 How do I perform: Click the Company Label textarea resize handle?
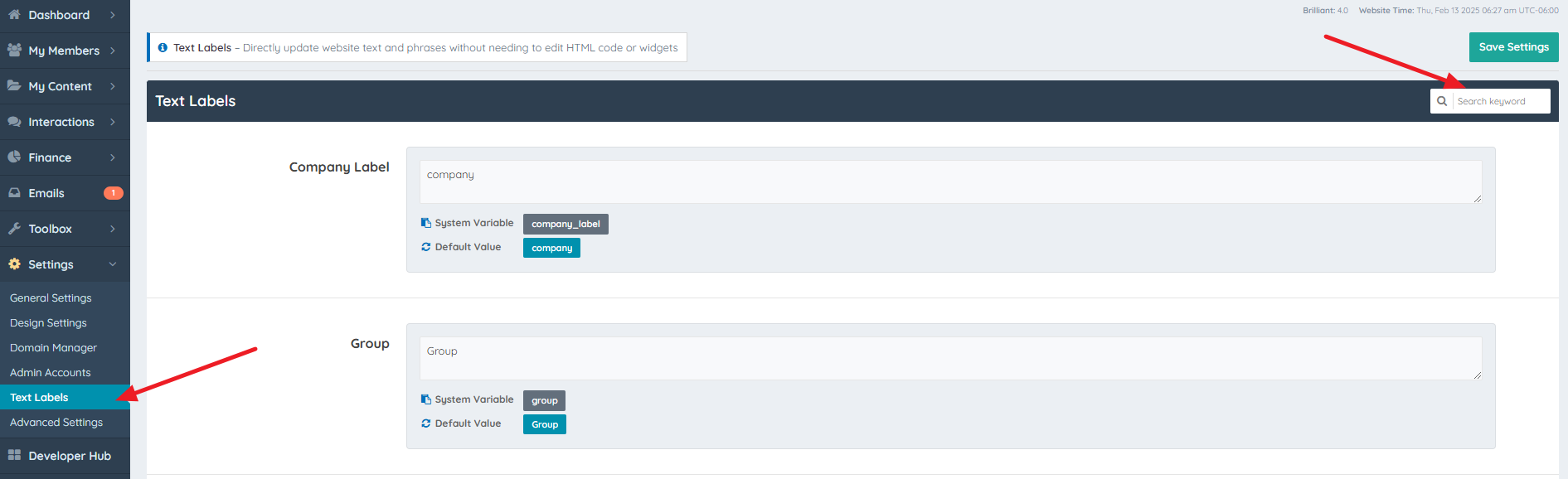tap(1478, 199)
